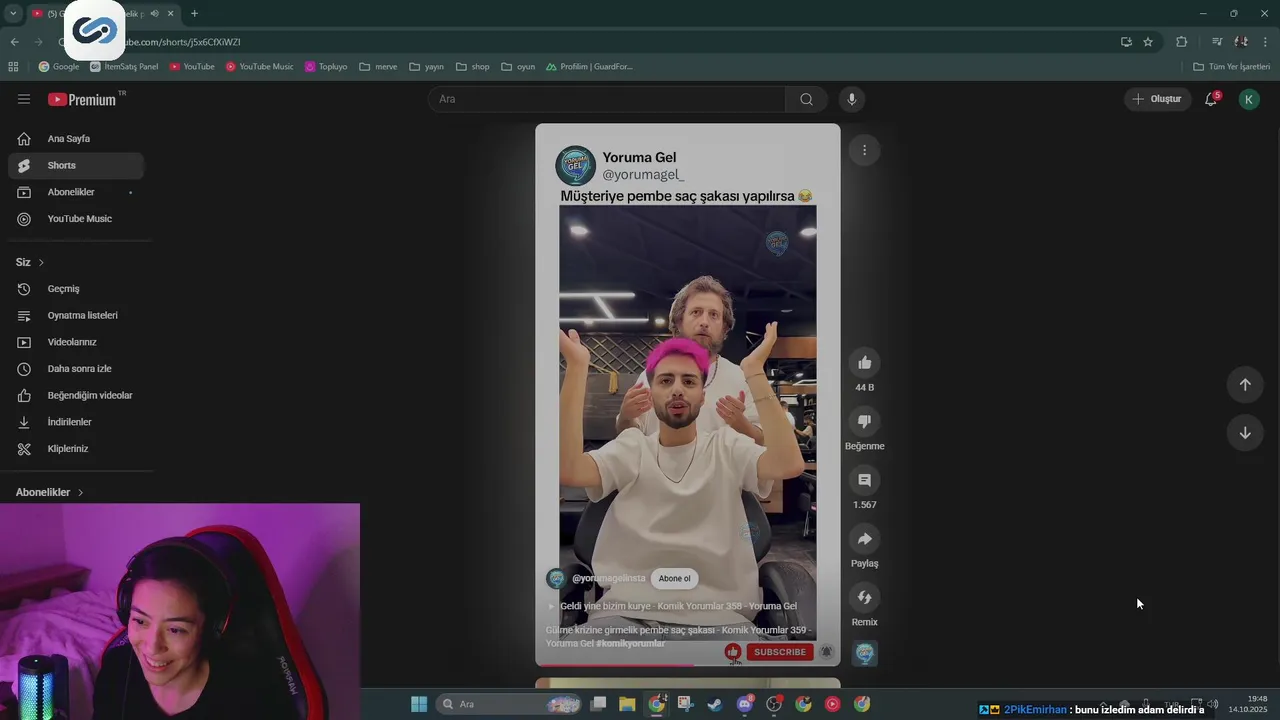Open a new browser tab
This screenshot has height=720, width=1280.
[194, 13]
